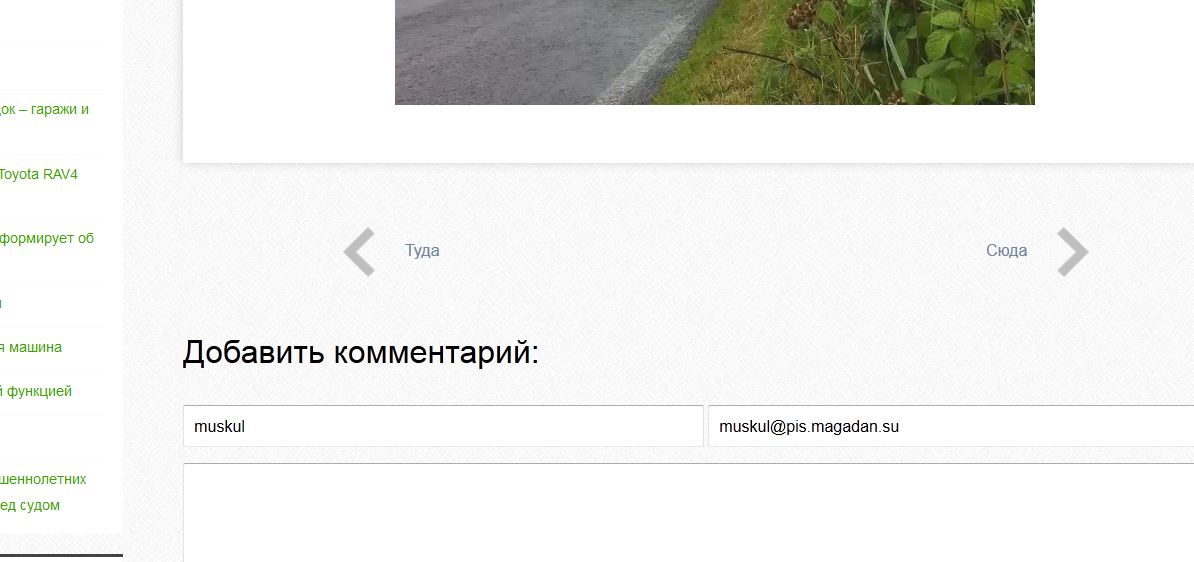Open the Toyota RAV4 sidebar link
The height and width of the screenshot is (562, 1194).
pyautogui.click(x=38, y=174)
